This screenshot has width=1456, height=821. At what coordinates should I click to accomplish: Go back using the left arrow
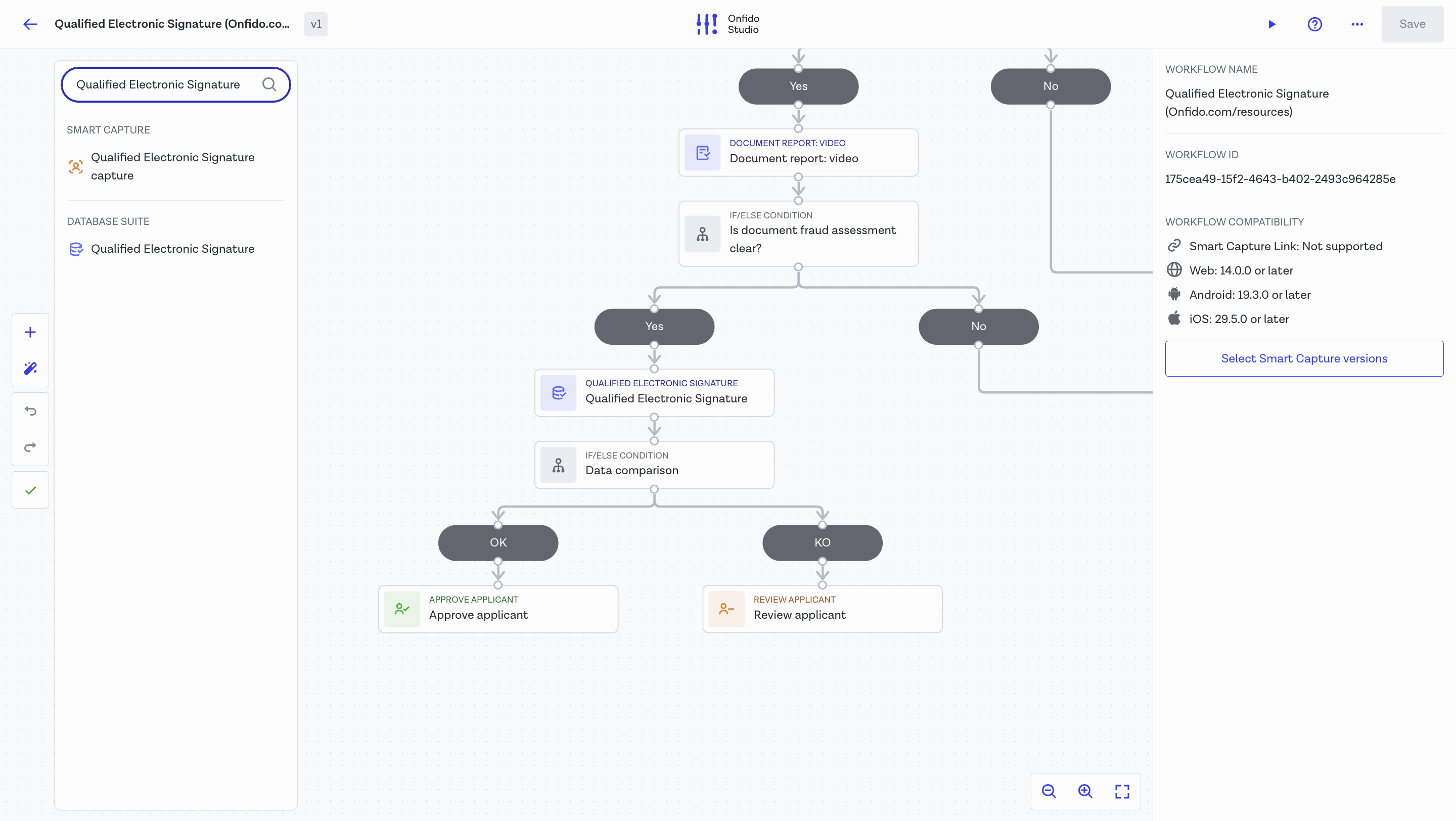[x=30, y=24]
